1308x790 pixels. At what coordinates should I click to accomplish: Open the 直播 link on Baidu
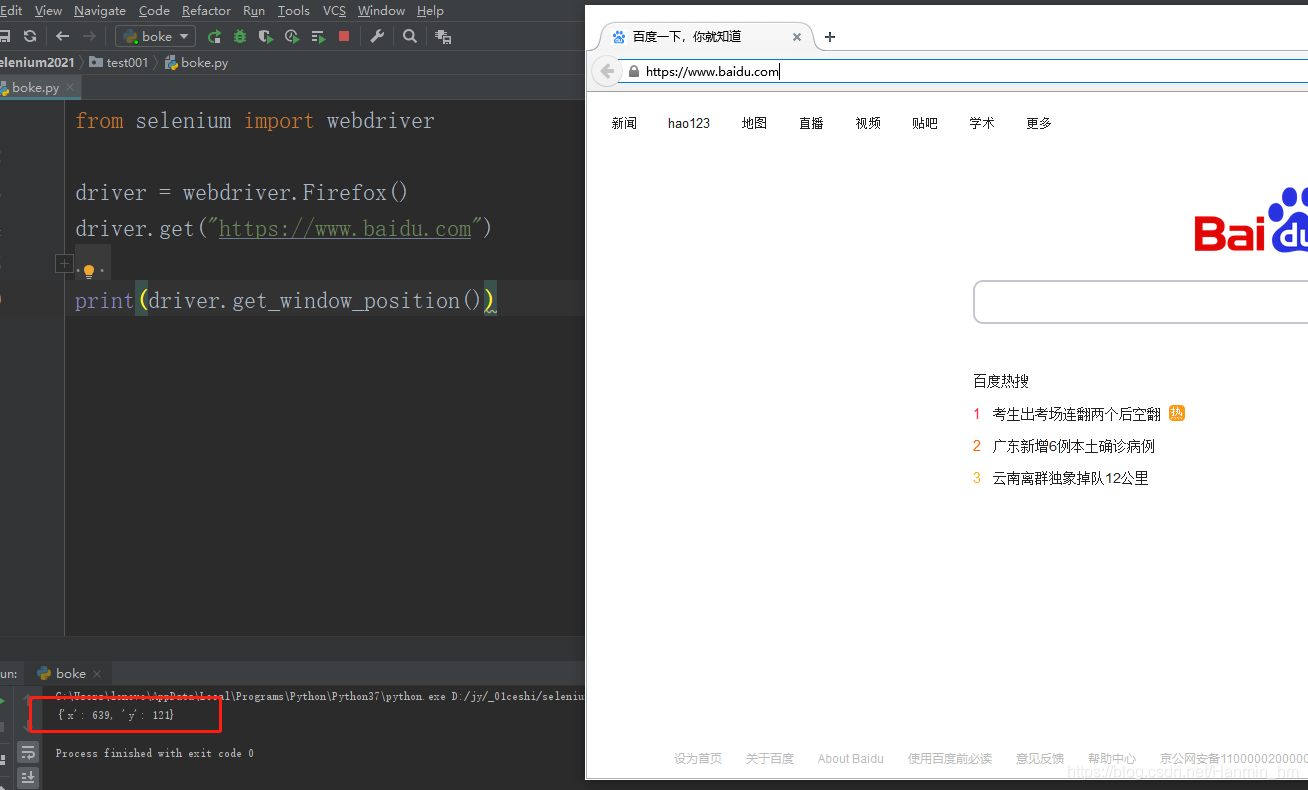click(x=811, y=123)
